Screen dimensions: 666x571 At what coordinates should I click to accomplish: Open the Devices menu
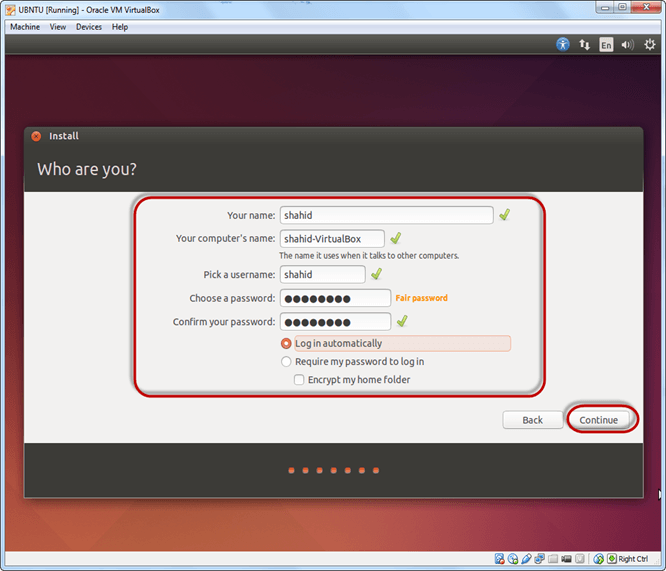click(89, 27)
